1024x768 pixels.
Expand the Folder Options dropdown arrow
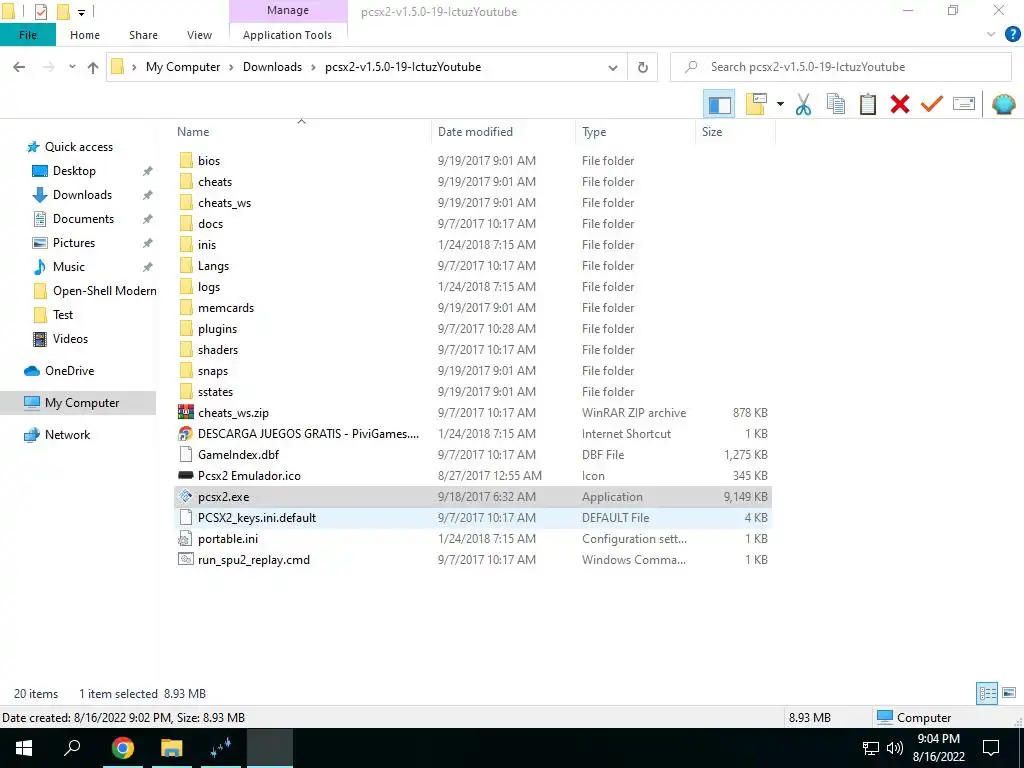point(780,104)
